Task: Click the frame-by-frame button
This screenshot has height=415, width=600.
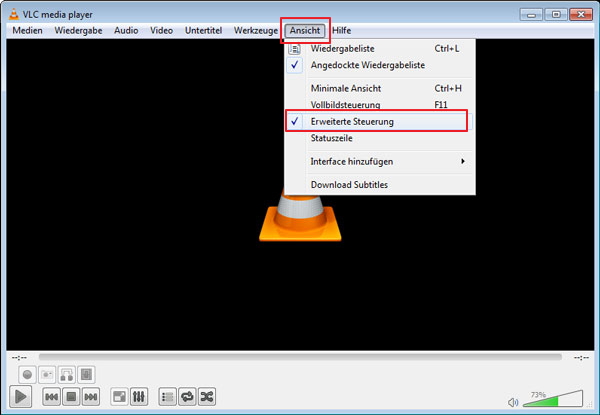Action: [86, 374]
